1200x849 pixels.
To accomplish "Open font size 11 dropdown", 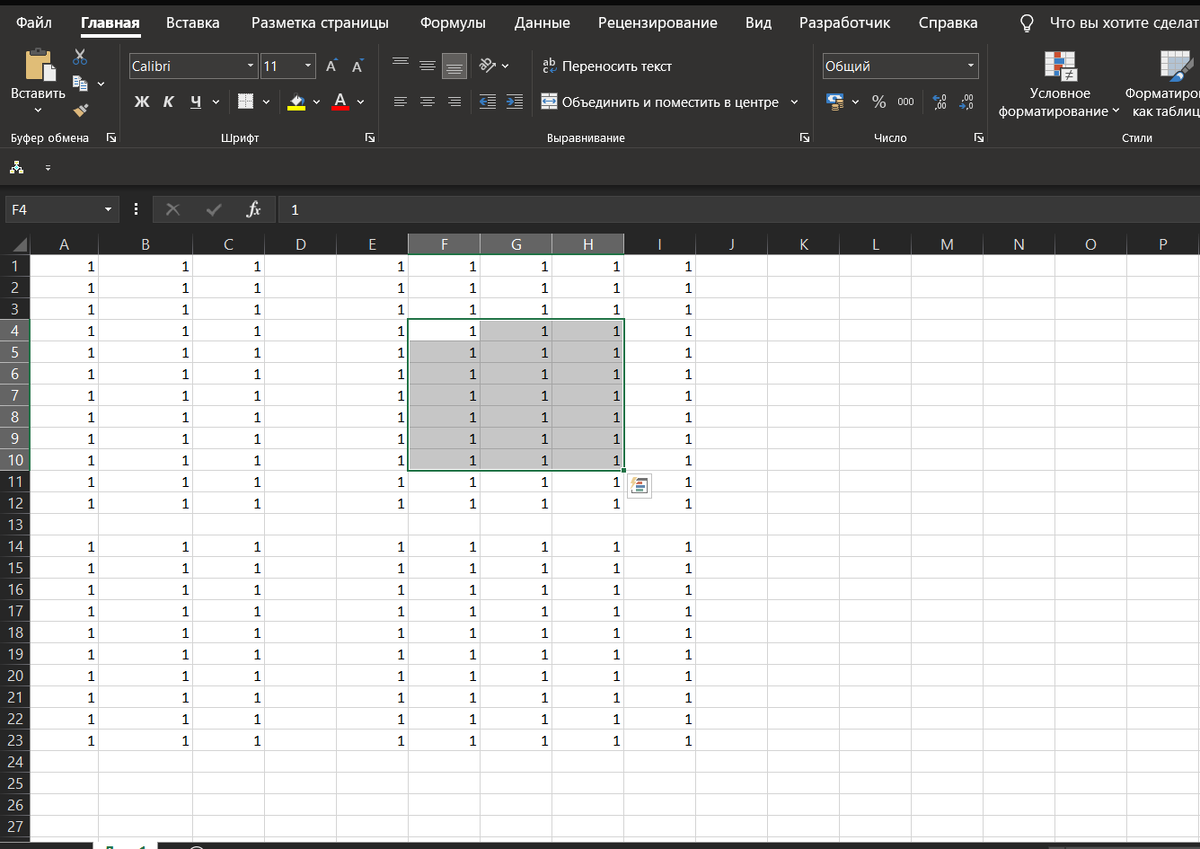I will 308,66.
